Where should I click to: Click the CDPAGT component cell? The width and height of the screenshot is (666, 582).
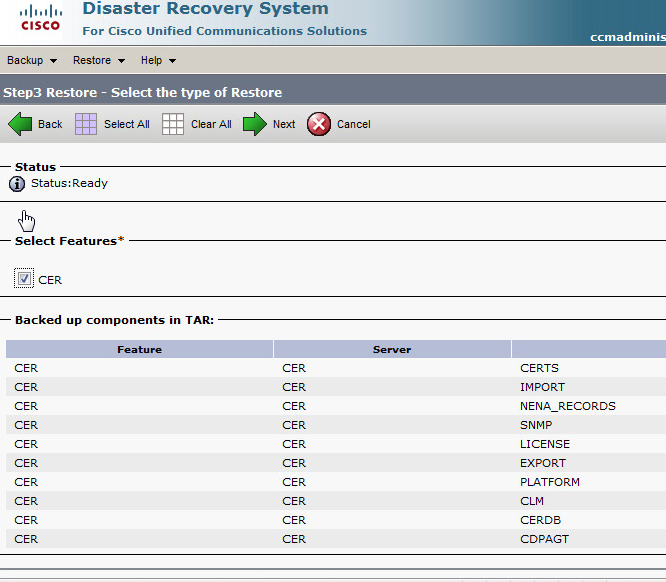click(x=544, y=539)
